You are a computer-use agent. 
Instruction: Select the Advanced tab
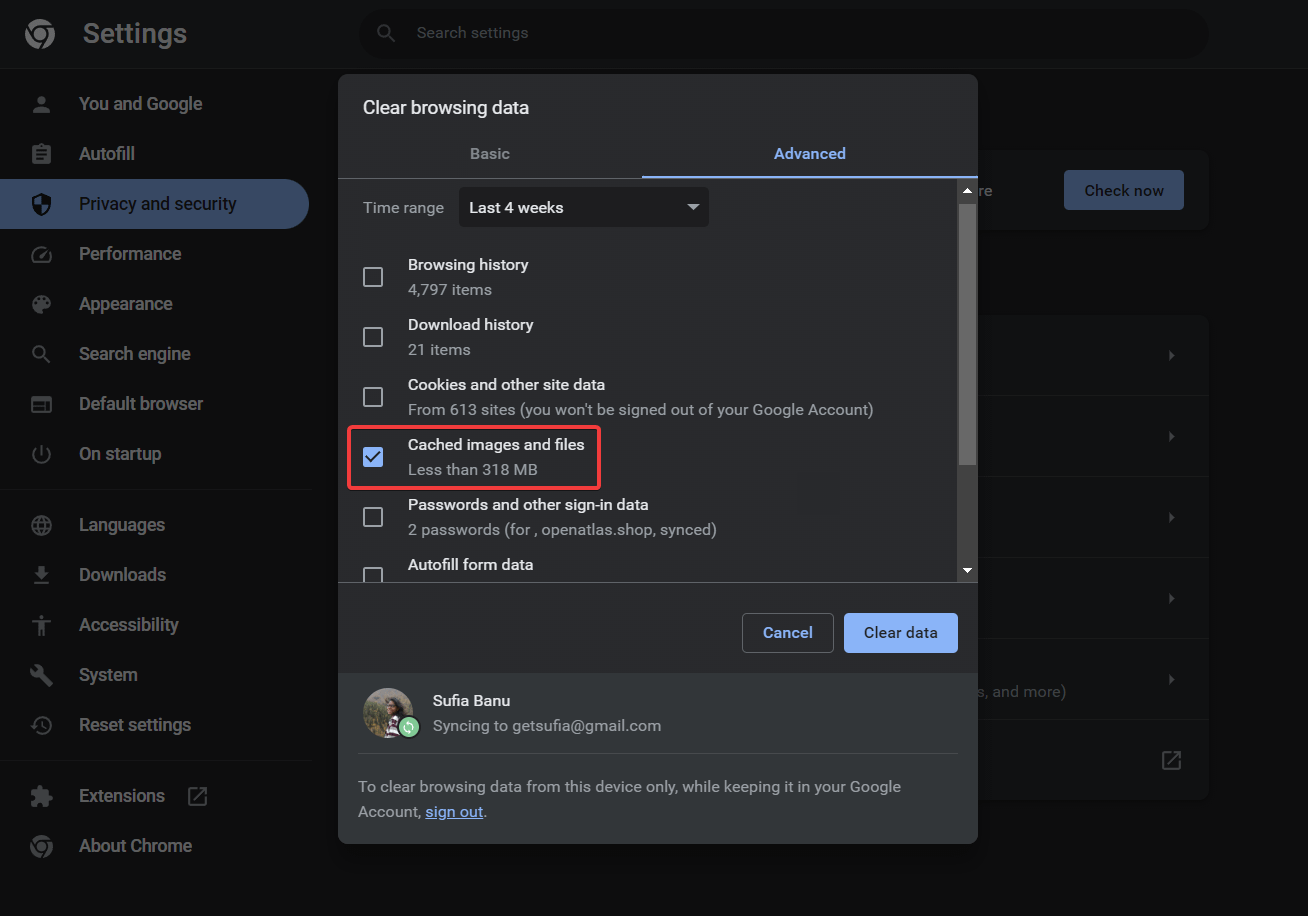(x=809, y=153)
